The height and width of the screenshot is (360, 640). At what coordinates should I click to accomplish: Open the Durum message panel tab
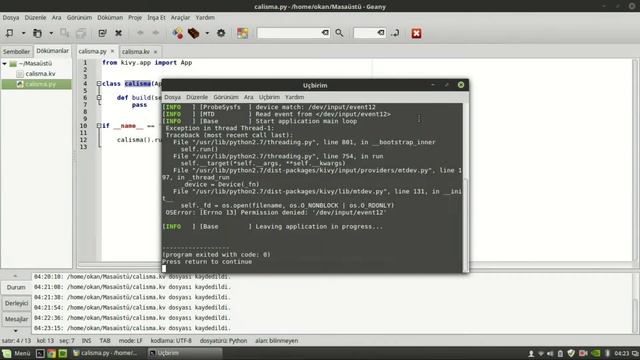tap(16, 287)
